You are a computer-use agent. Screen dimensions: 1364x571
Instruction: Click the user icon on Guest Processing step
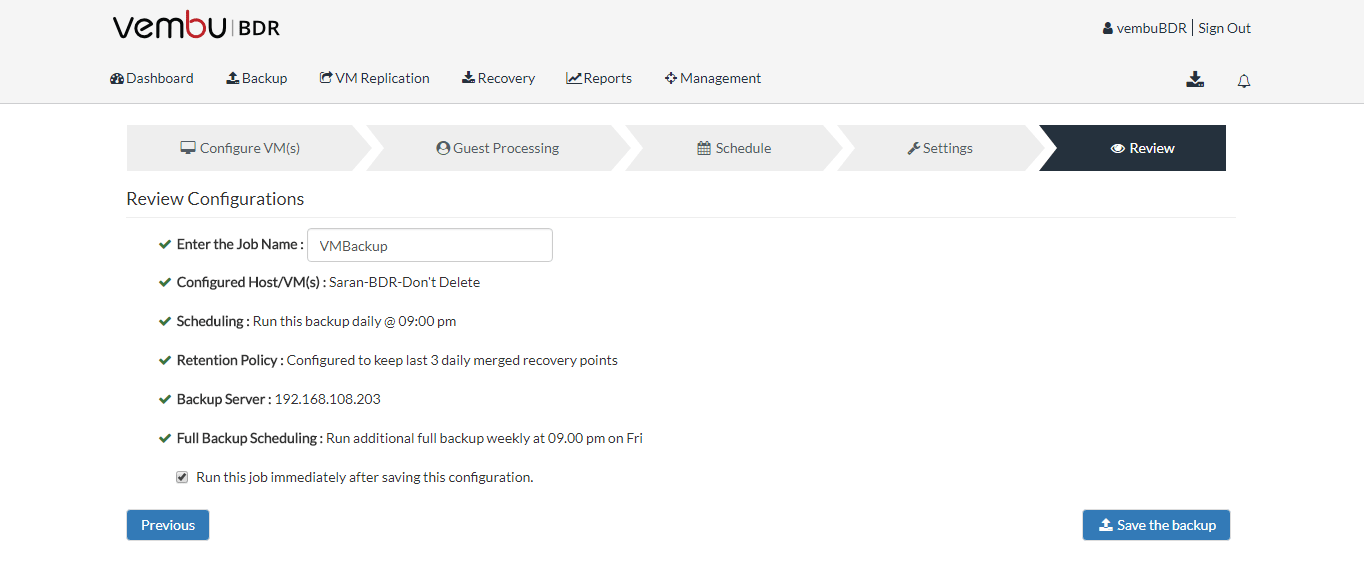[x=443, y=148]
